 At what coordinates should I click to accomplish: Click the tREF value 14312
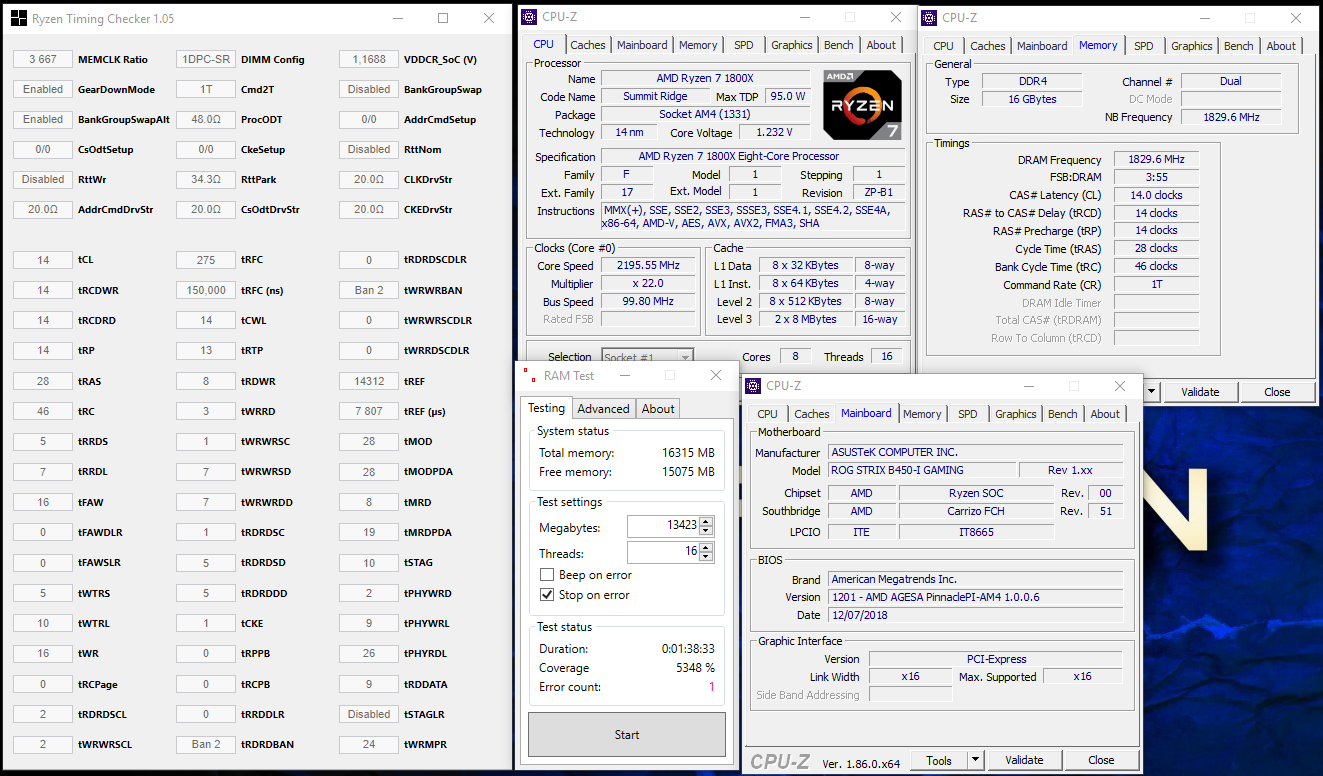pos(369,381)
